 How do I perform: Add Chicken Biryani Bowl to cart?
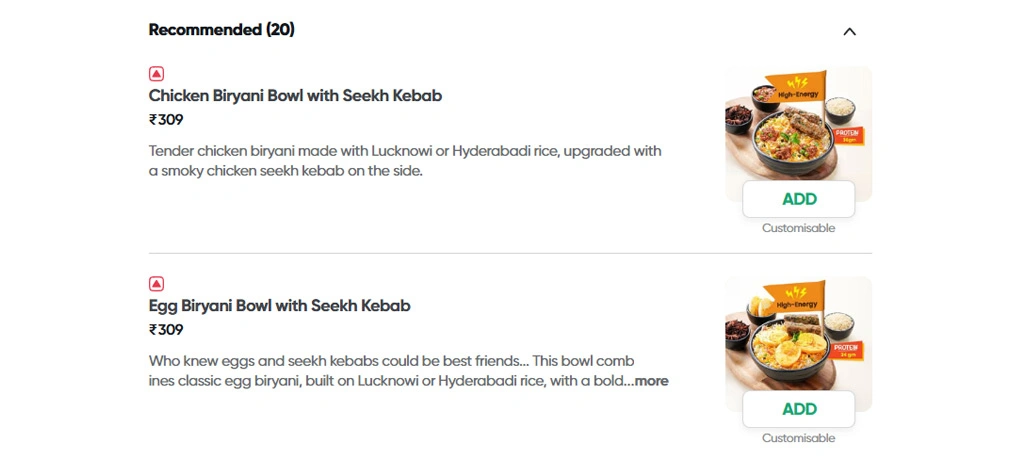pyautogui.click(x=798, y=199)
